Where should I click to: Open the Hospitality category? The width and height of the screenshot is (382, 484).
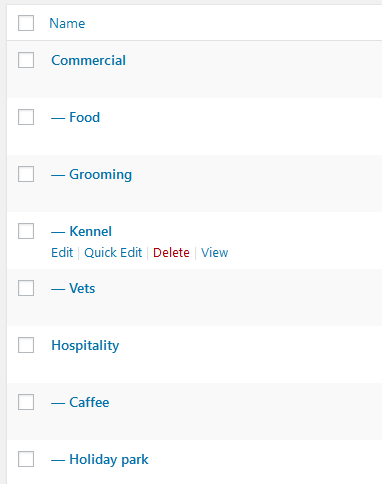[85, 346]
